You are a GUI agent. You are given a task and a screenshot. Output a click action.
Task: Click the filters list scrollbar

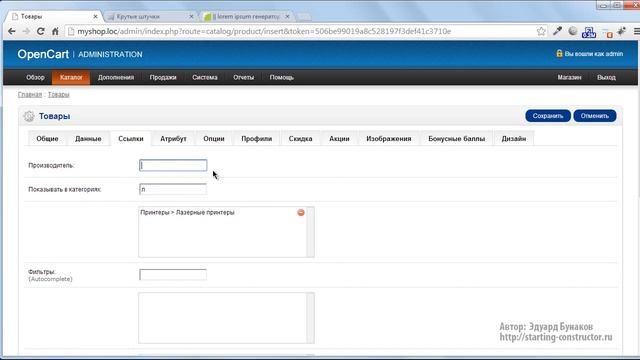click(311, 318)
